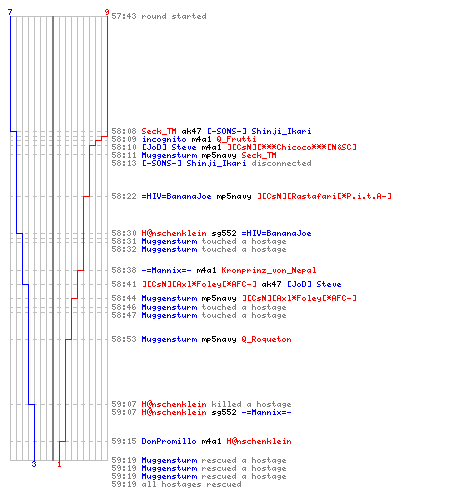
Task: Click the dark center line of the graph
Action: pyautogui.click(x=53, y=238)
